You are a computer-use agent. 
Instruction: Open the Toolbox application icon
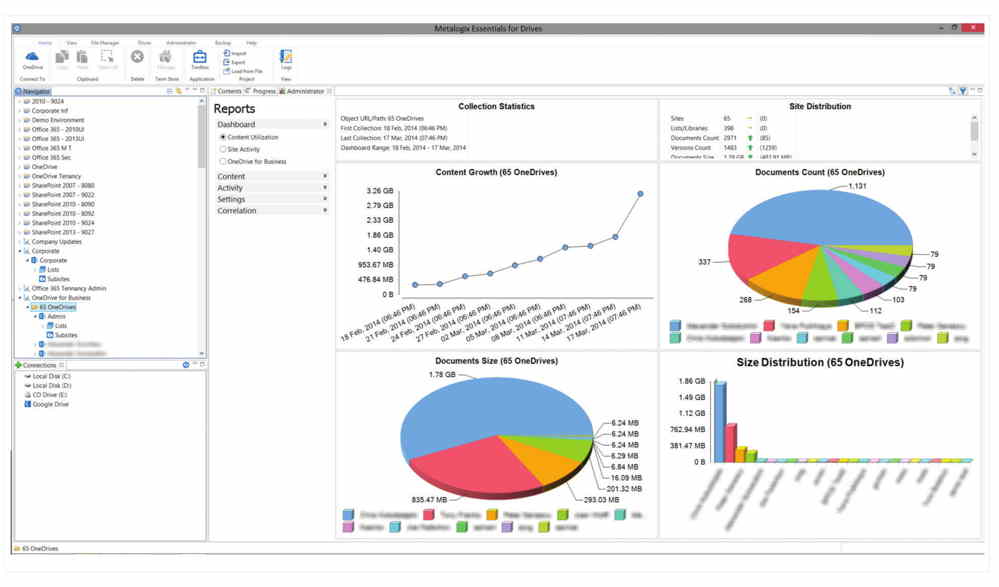(x=201, y=58)
